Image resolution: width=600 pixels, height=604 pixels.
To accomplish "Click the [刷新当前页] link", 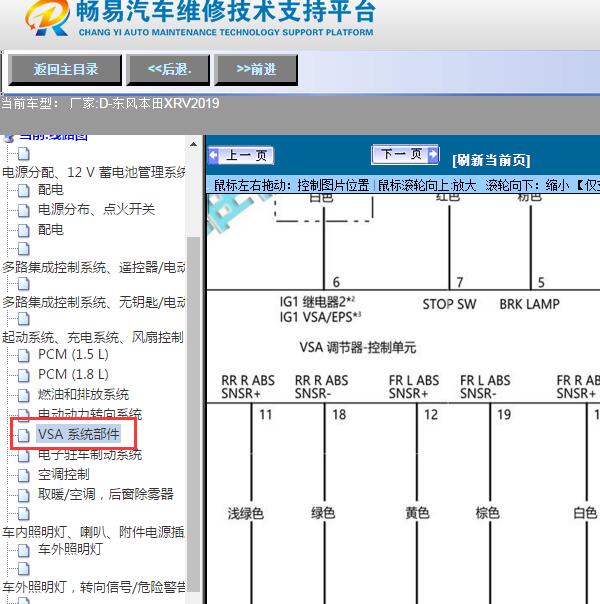I will pyautogui.click(x=491, y=160).
